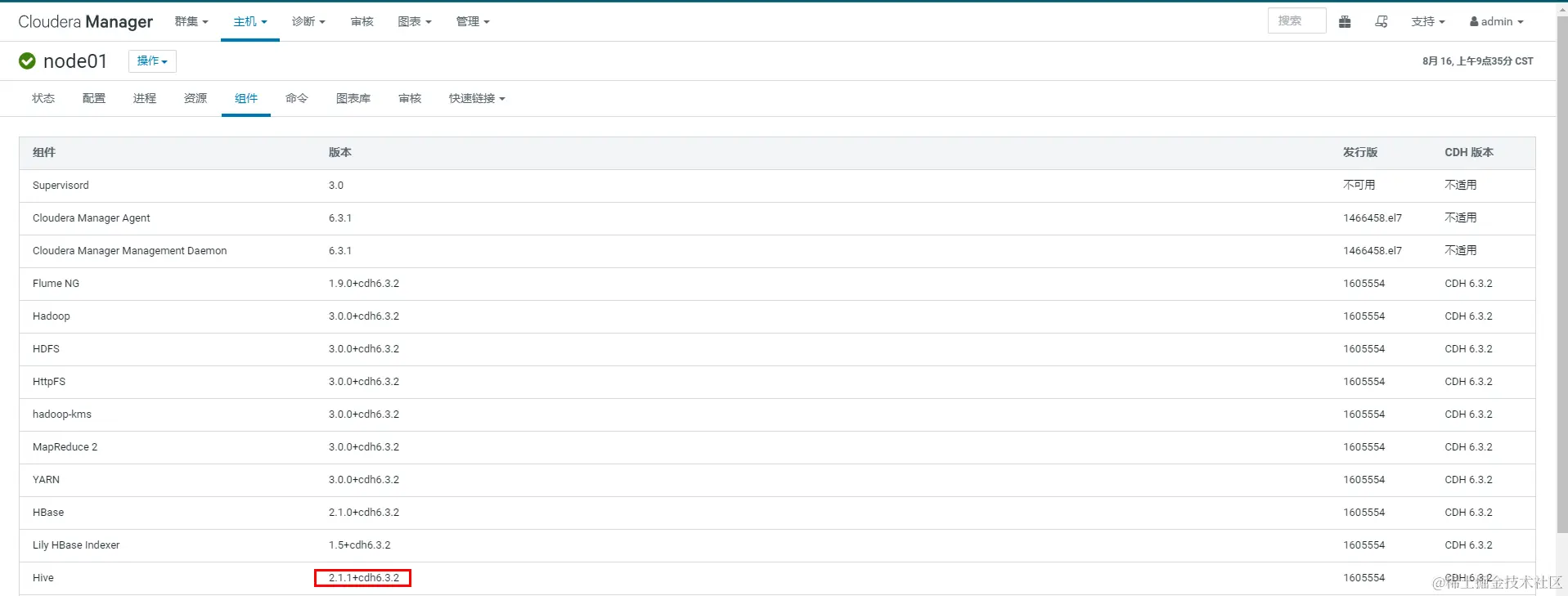Click the HDFS component name
Image resolution: width=1568 pixels, height=596 pixels.
click(x=46, y=349)
